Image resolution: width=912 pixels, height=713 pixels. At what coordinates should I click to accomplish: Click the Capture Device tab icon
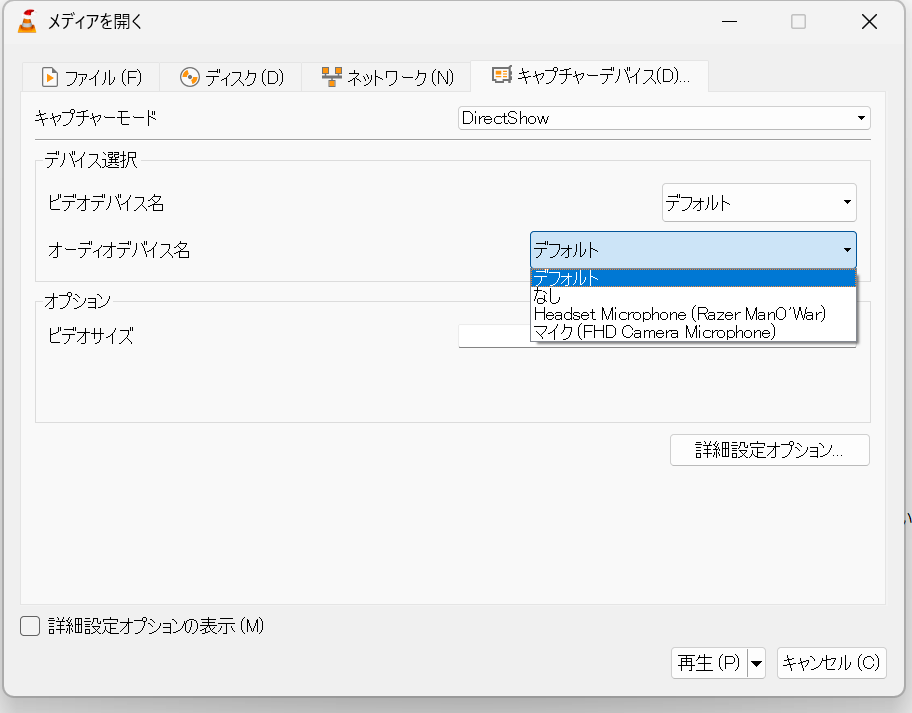tap(502, 75)
